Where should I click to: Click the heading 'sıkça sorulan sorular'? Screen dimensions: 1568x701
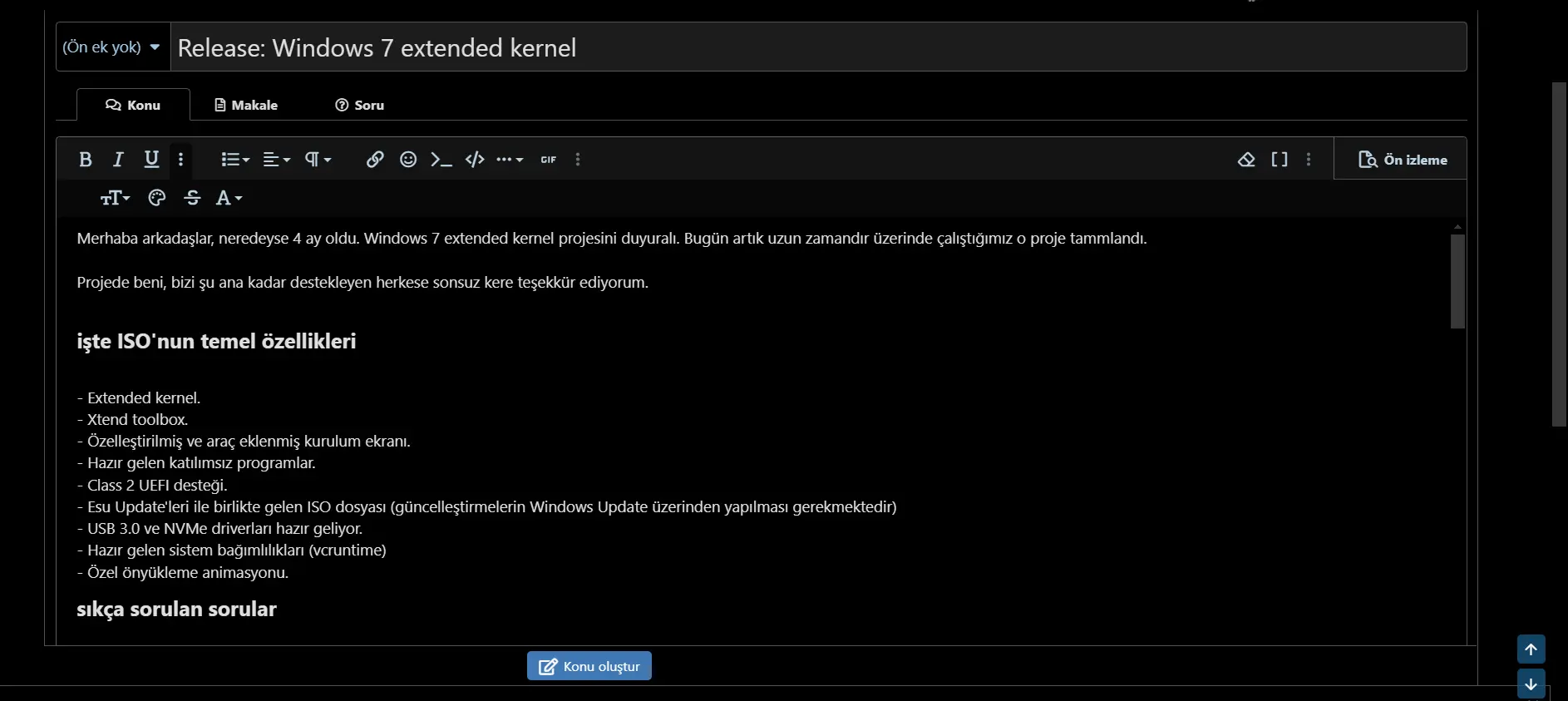coord(176,610)
